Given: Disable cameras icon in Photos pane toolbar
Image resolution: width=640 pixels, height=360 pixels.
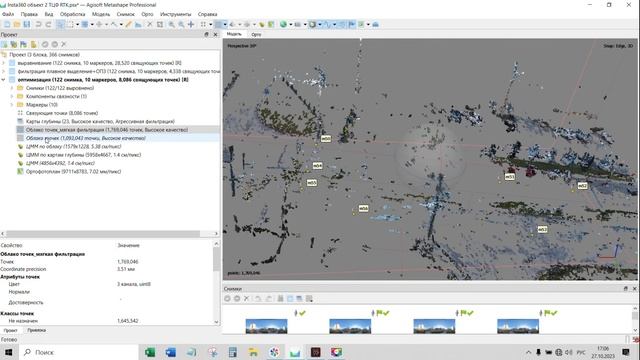Looking at the screenshot, I should pyautogui.click(x=237, y=299).
